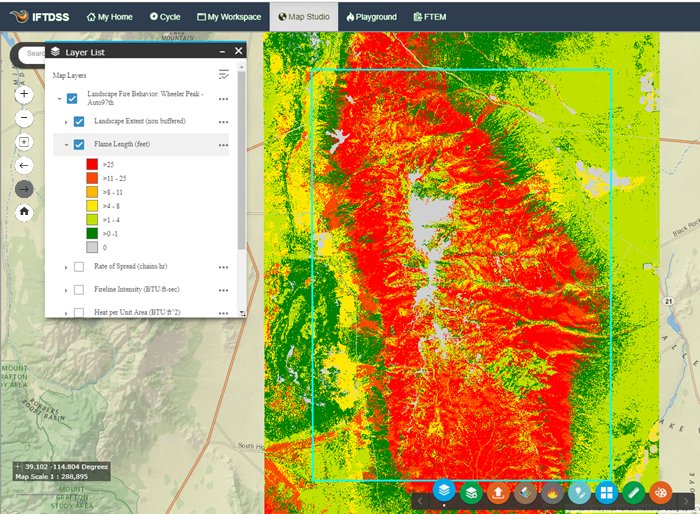Screen dimensions: 700x514
Task: Open the Layer List widget in bottom toolbar
Action: [x=443, y=492]
